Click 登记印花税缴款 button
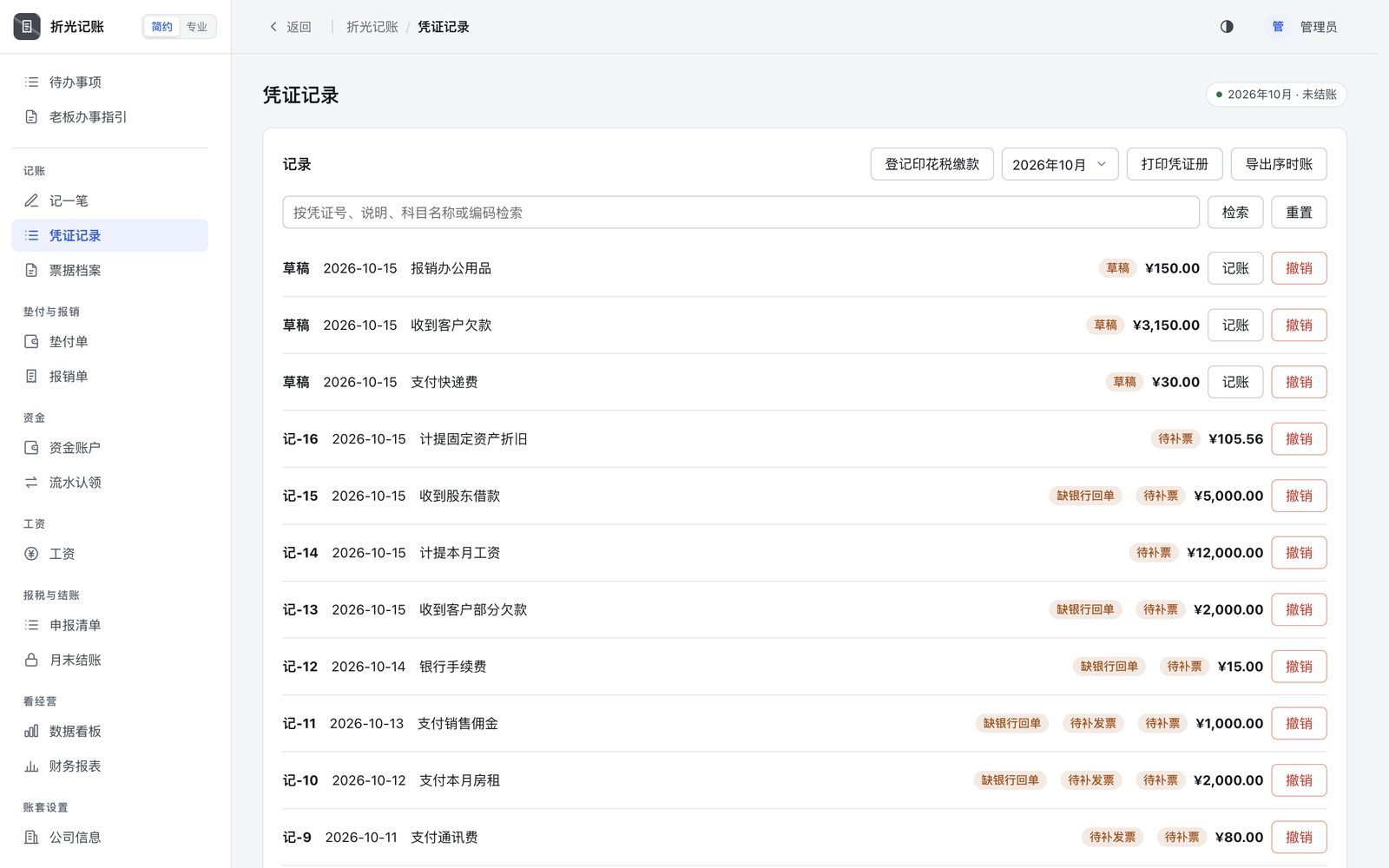Image resolution: width=1389 pixels, height=868 pixels. click(x=932, y=164)
